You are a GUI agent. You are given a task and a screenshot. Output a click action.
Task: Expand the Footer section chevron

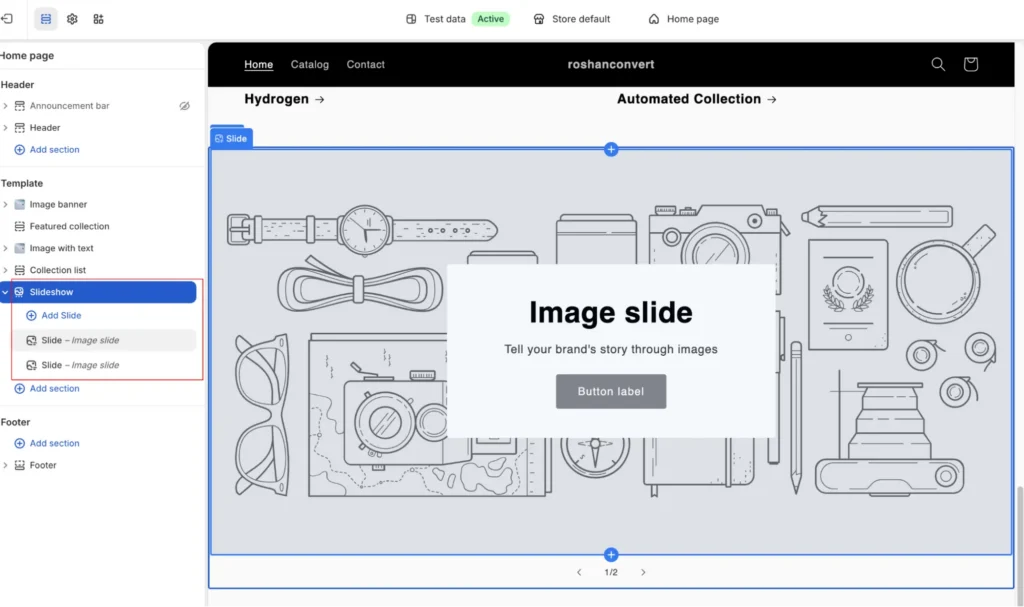5,465
